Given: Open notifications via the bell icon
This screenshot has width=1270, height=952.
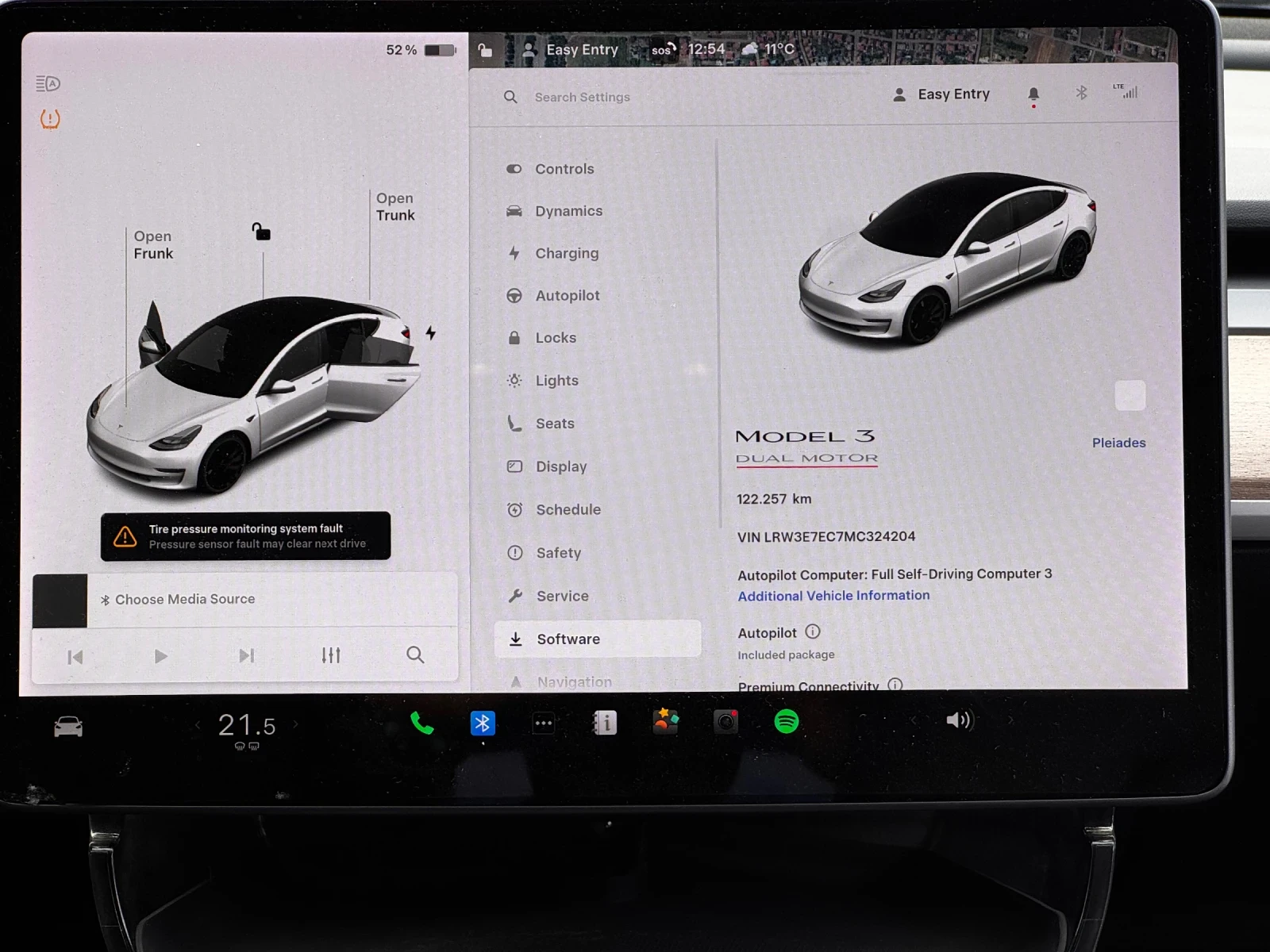Looking at the screenshot, I should [1033, 93].
